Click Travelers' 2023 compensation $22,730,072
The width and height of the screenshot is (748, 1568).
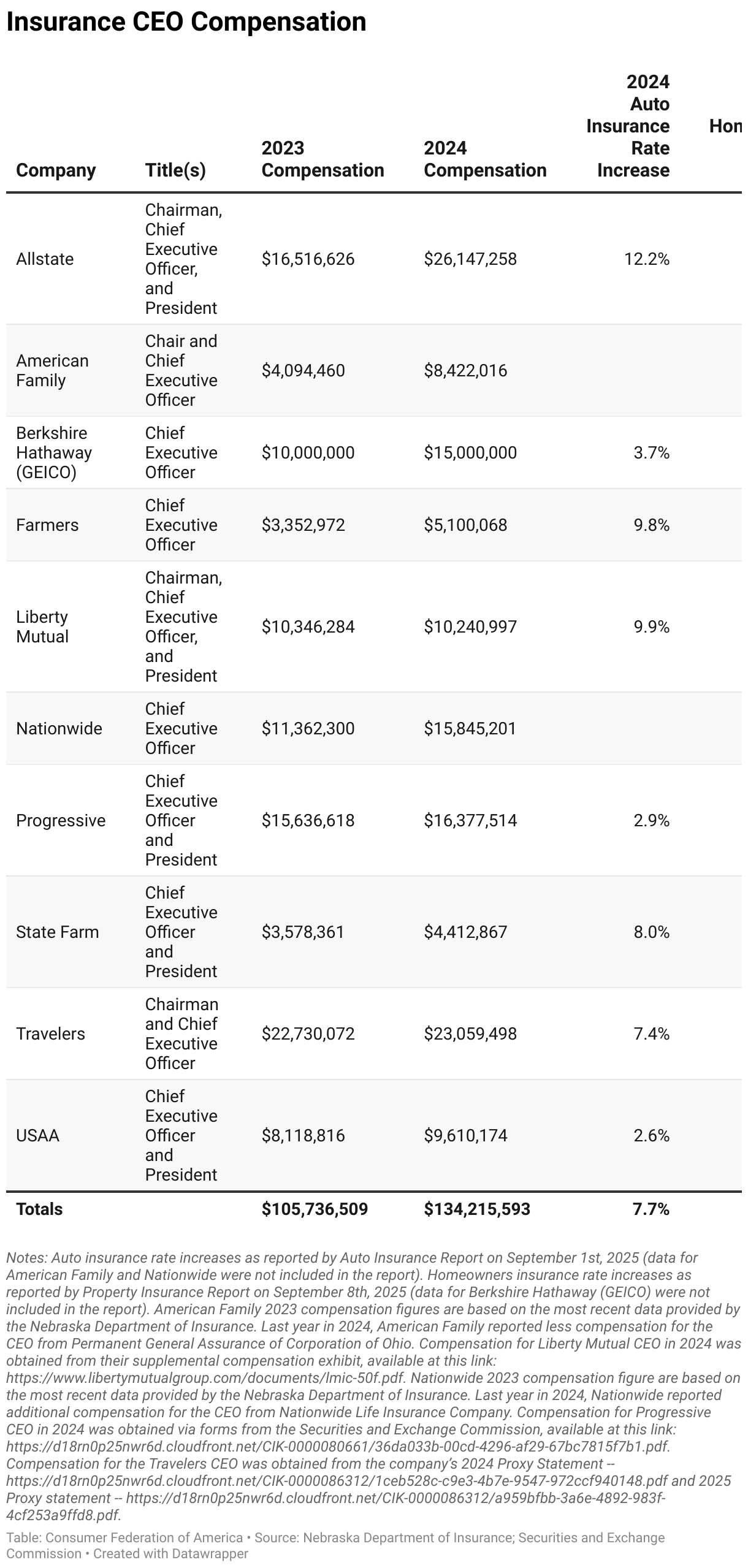(308, 1033)
